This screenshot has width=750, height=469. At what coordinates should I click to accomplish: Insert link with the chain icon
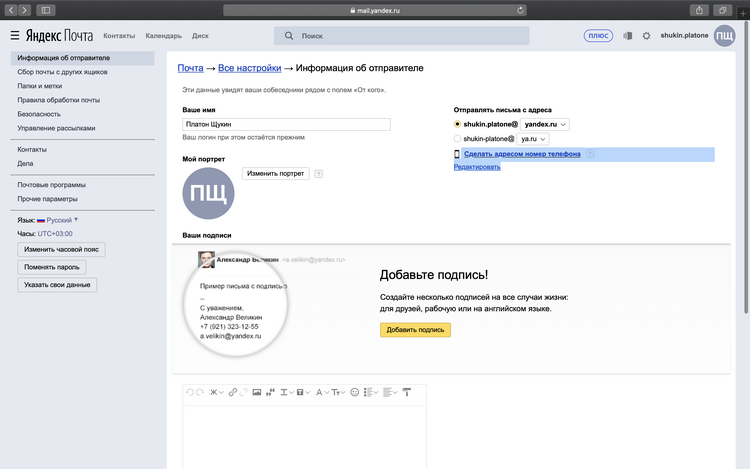[232, 393]
